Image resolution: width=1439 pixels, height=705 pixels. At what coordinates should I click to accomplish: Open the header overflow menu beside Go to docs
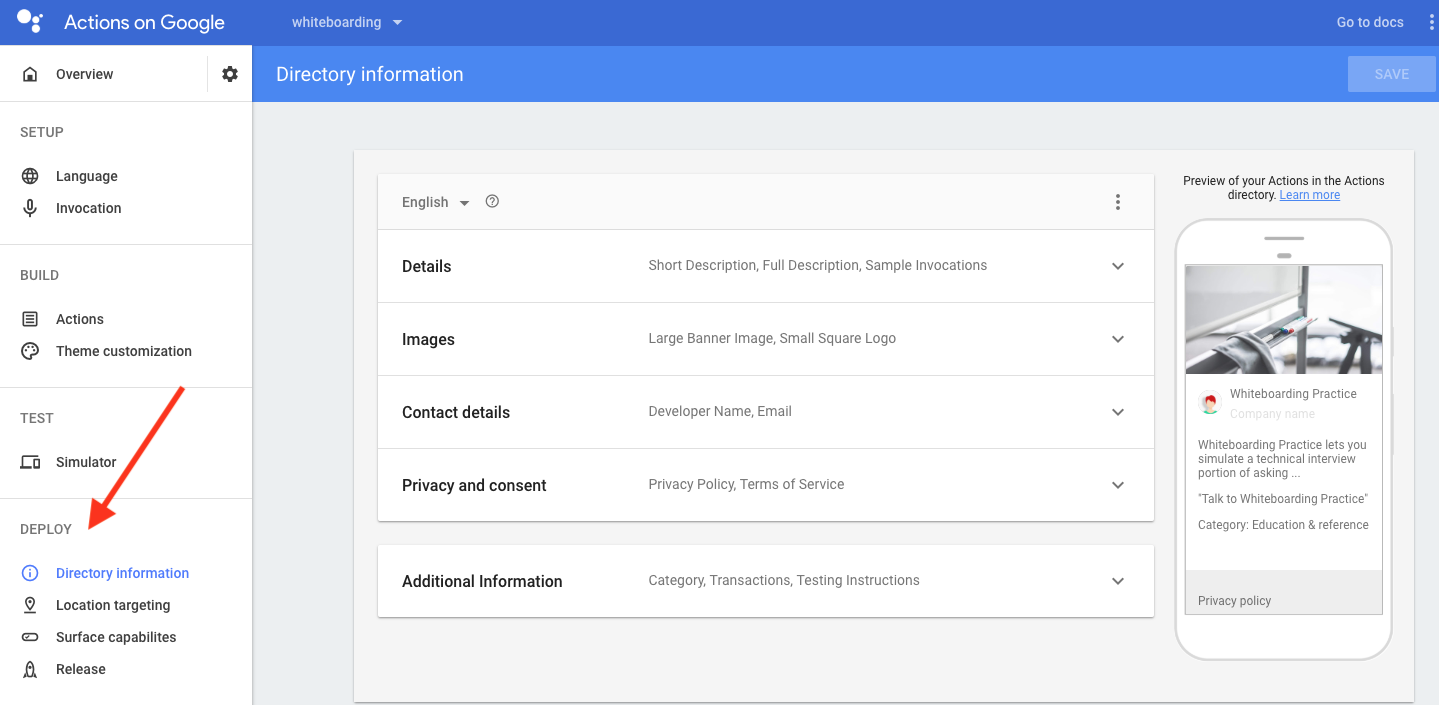coord(1432,22)
